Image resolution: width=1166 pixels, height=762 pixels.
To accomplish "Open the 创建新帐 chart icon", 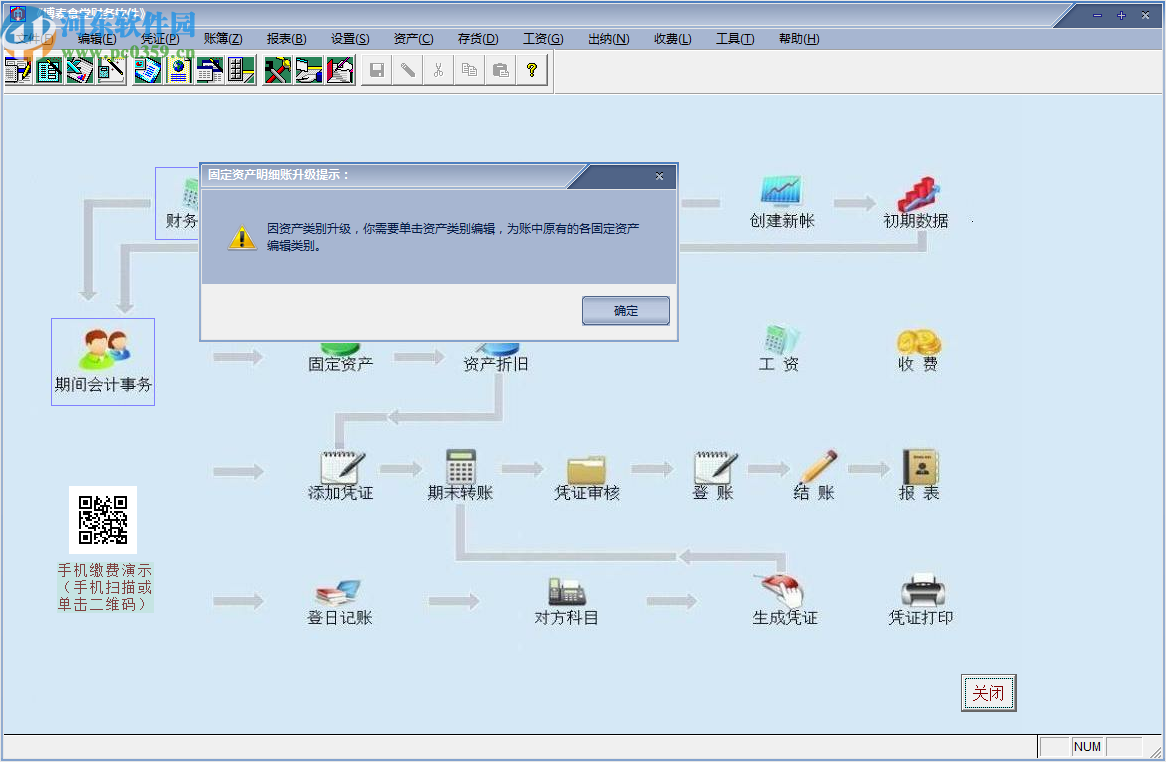I will click(781, 191).
